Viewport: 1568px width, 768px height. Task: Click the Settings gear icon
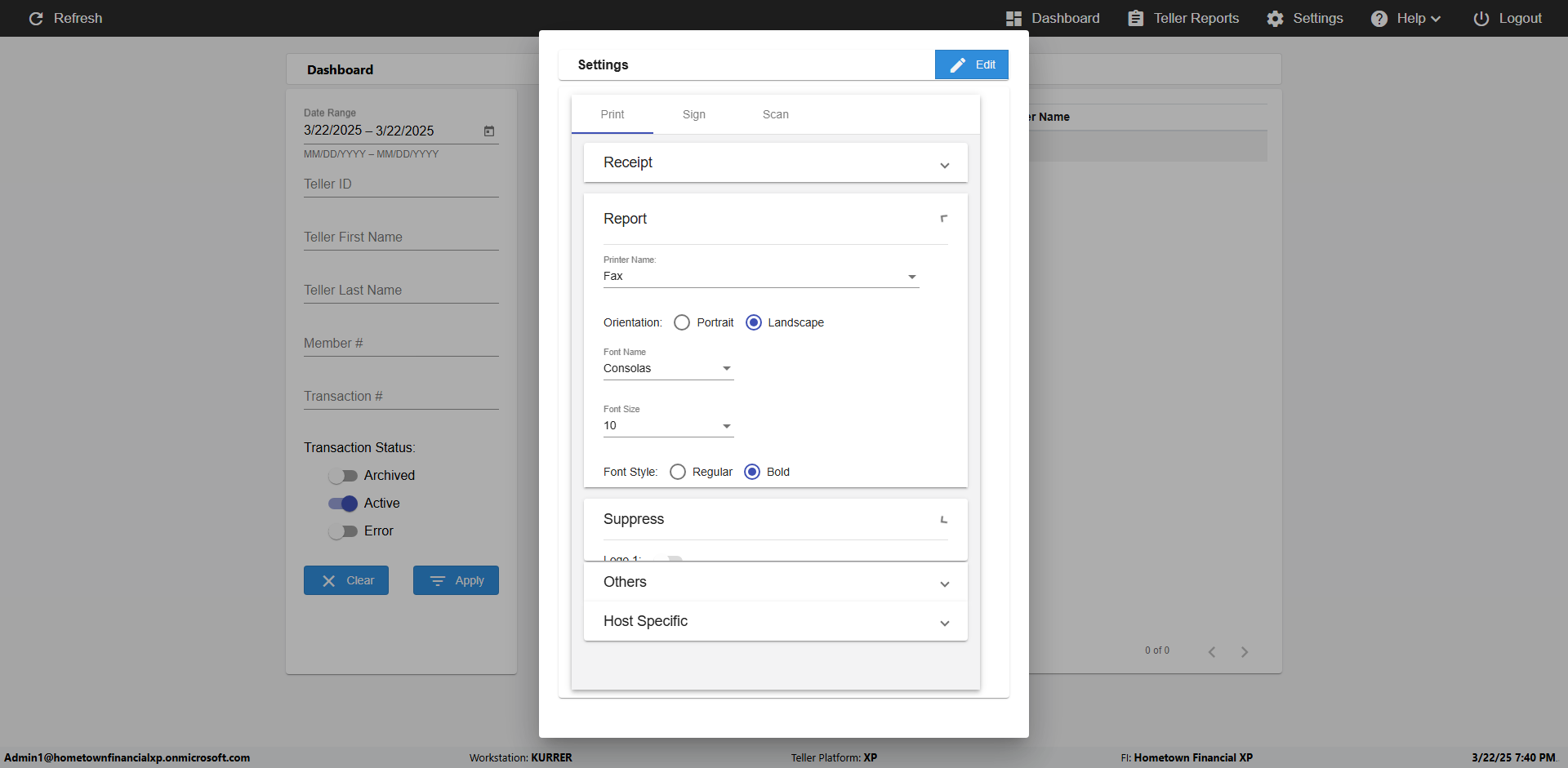pyautogui.click(x=1275, y=18)
